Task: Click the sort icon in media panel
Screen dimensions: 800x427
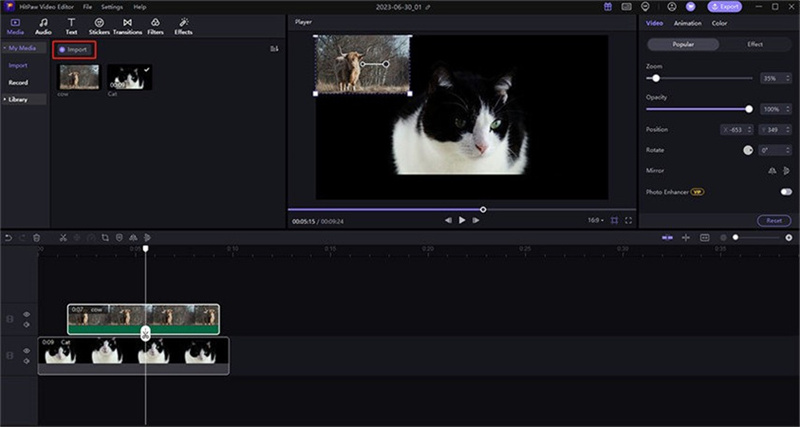Action: point(274,49)
